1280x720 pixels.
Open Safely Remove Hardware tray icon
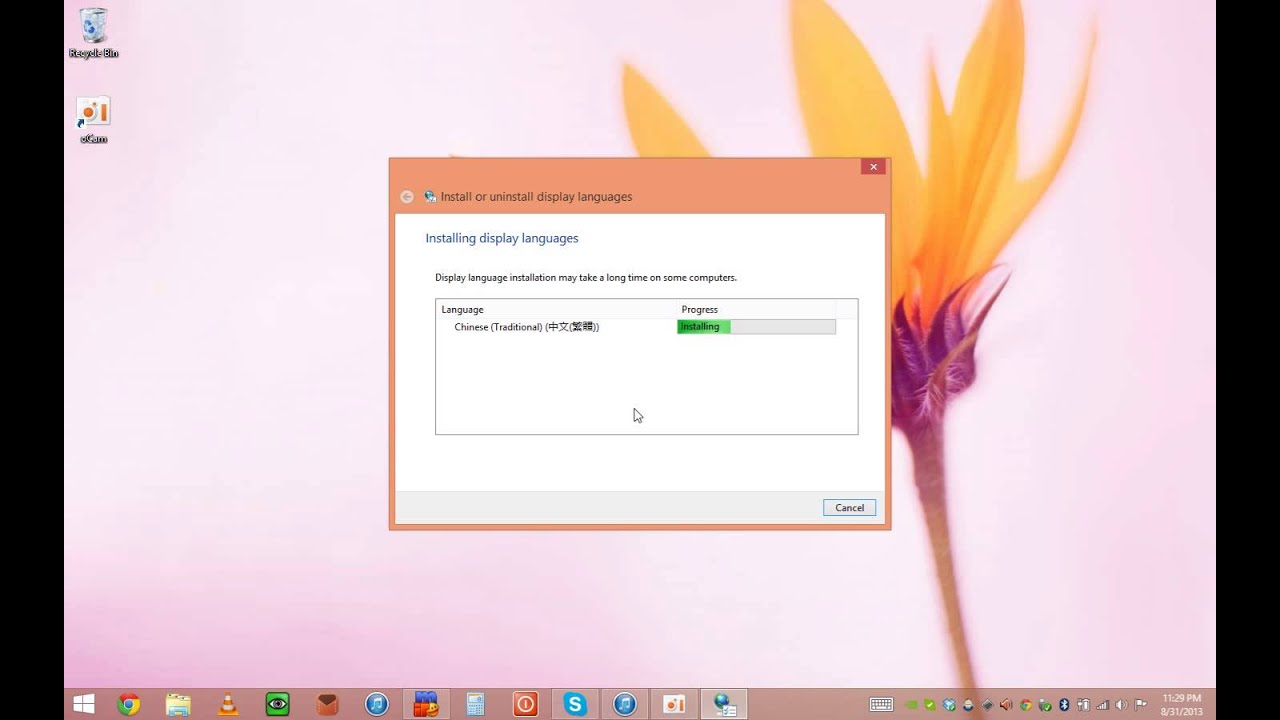pyautogui.click(x=1045, y=704)
